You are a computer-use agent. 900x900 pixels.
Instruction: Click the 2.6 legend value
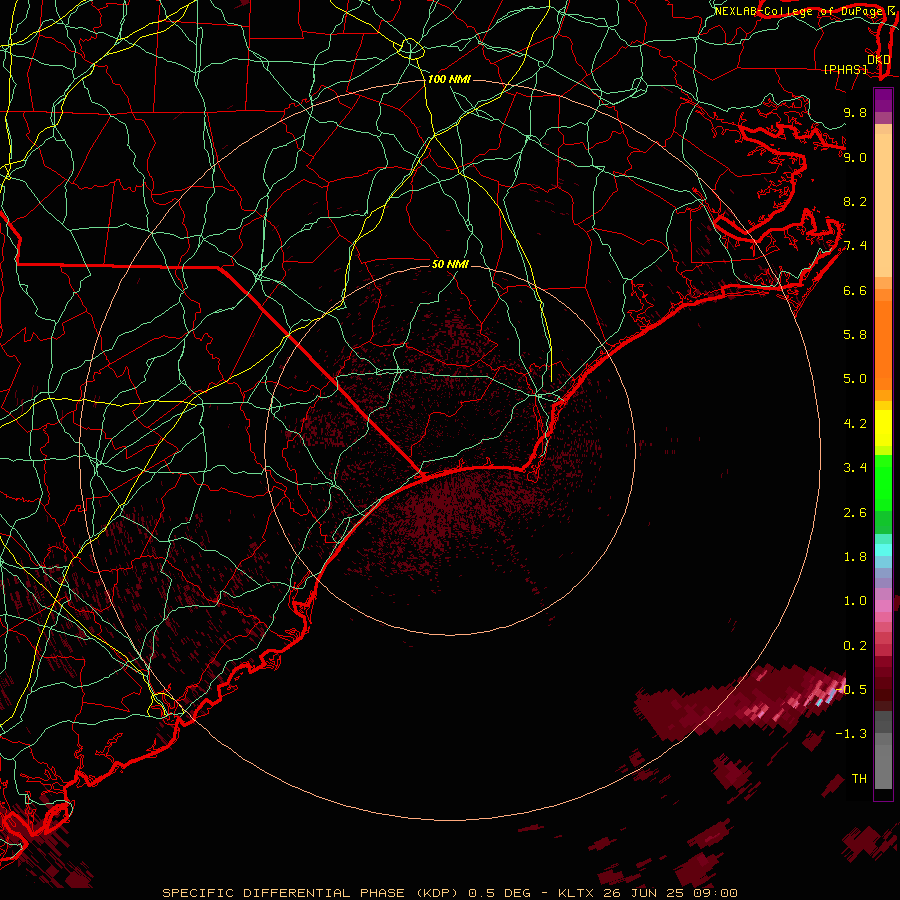pyautogui.click(x=855, y=512)
